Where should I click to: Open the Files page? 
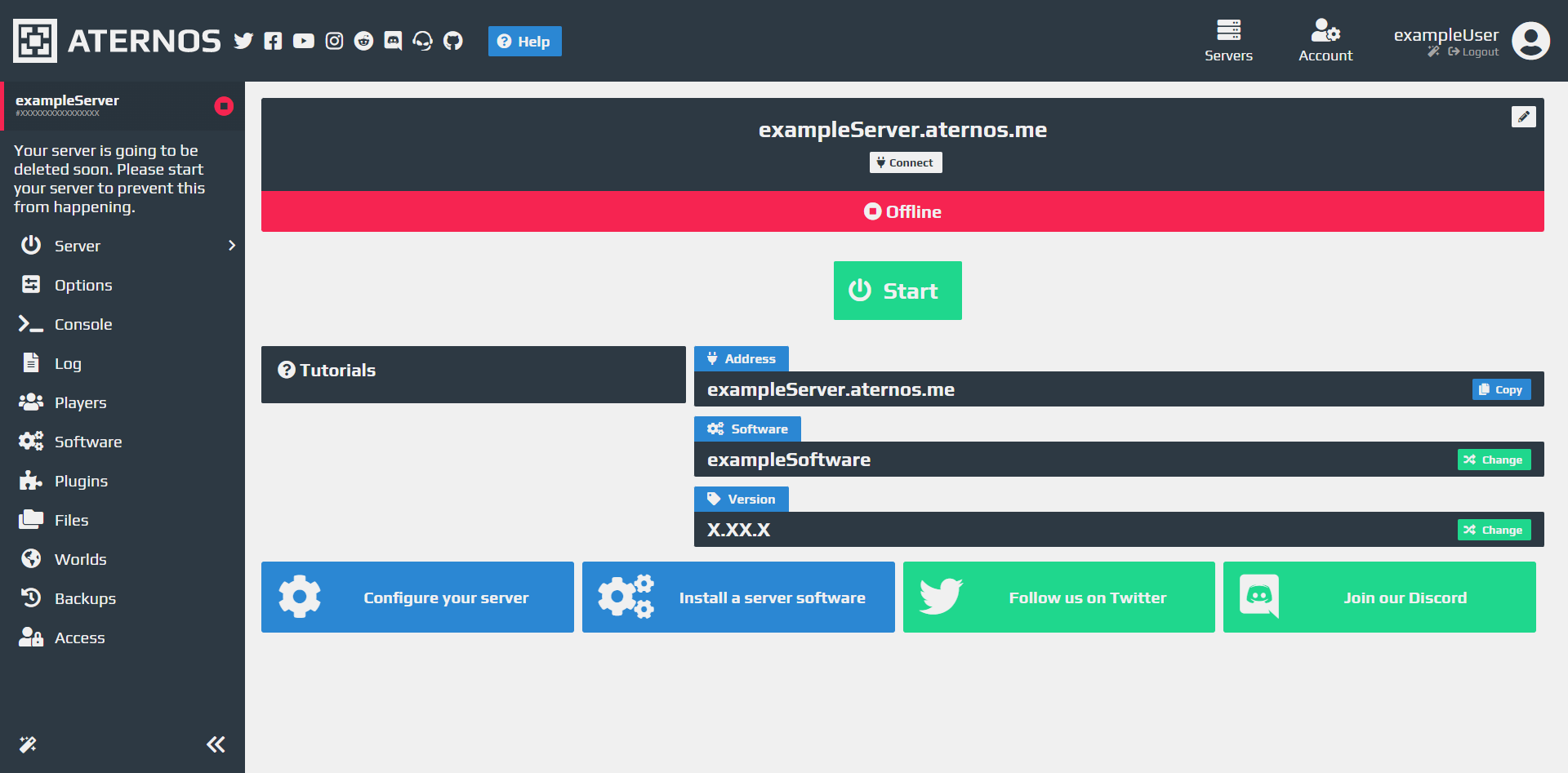(x=122, y=520)
